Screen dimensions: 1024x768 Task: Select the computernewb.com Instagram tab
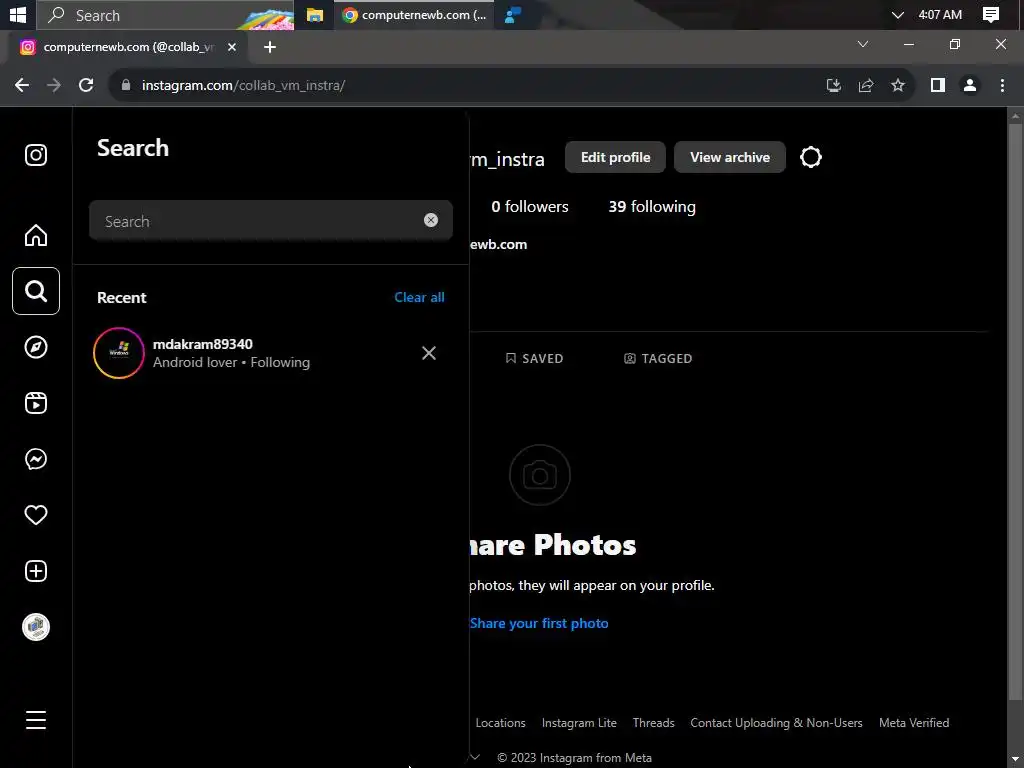tap(129, 47)
